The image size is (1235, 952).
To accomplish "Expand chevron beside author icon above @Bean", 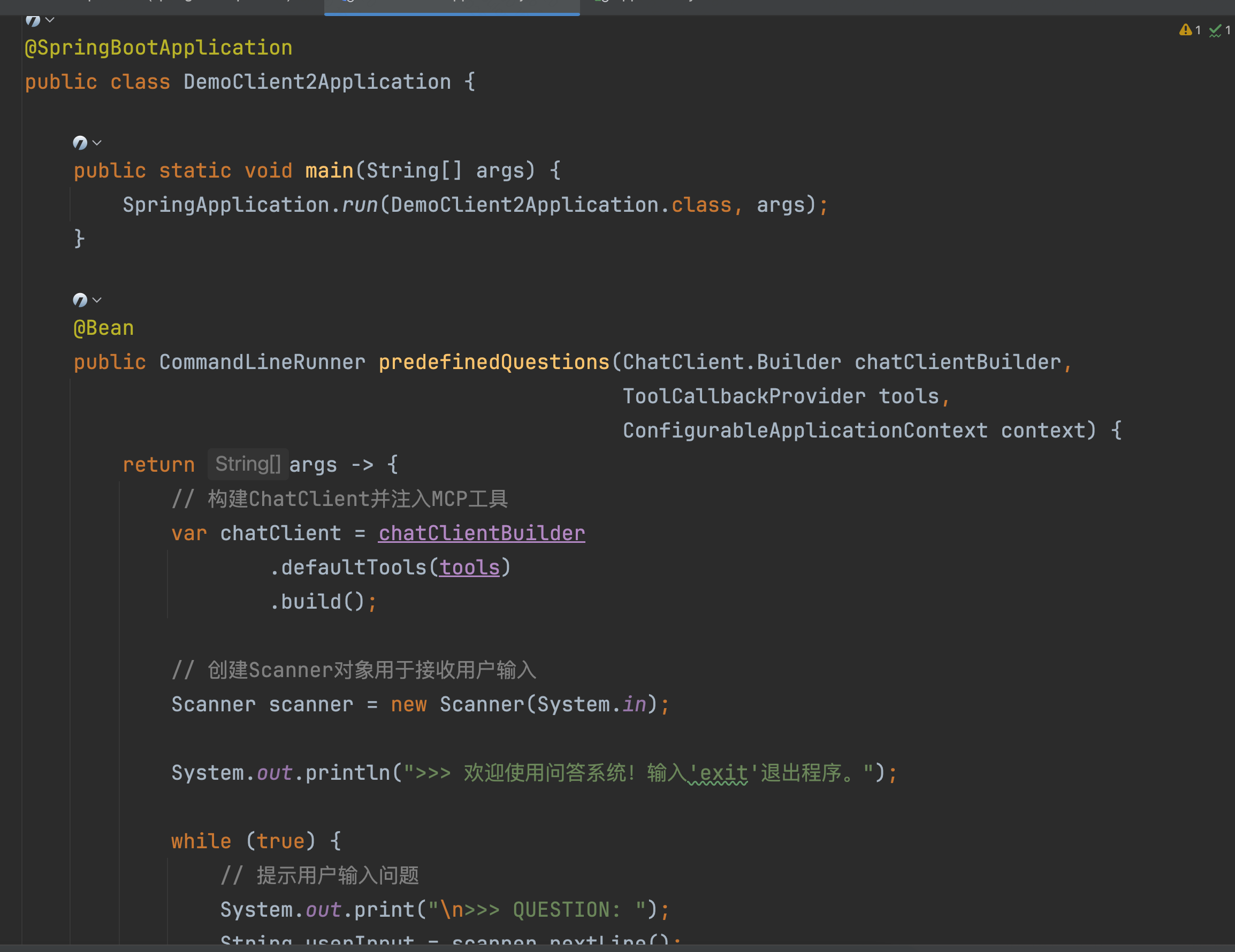I will (x=97, y=300).
